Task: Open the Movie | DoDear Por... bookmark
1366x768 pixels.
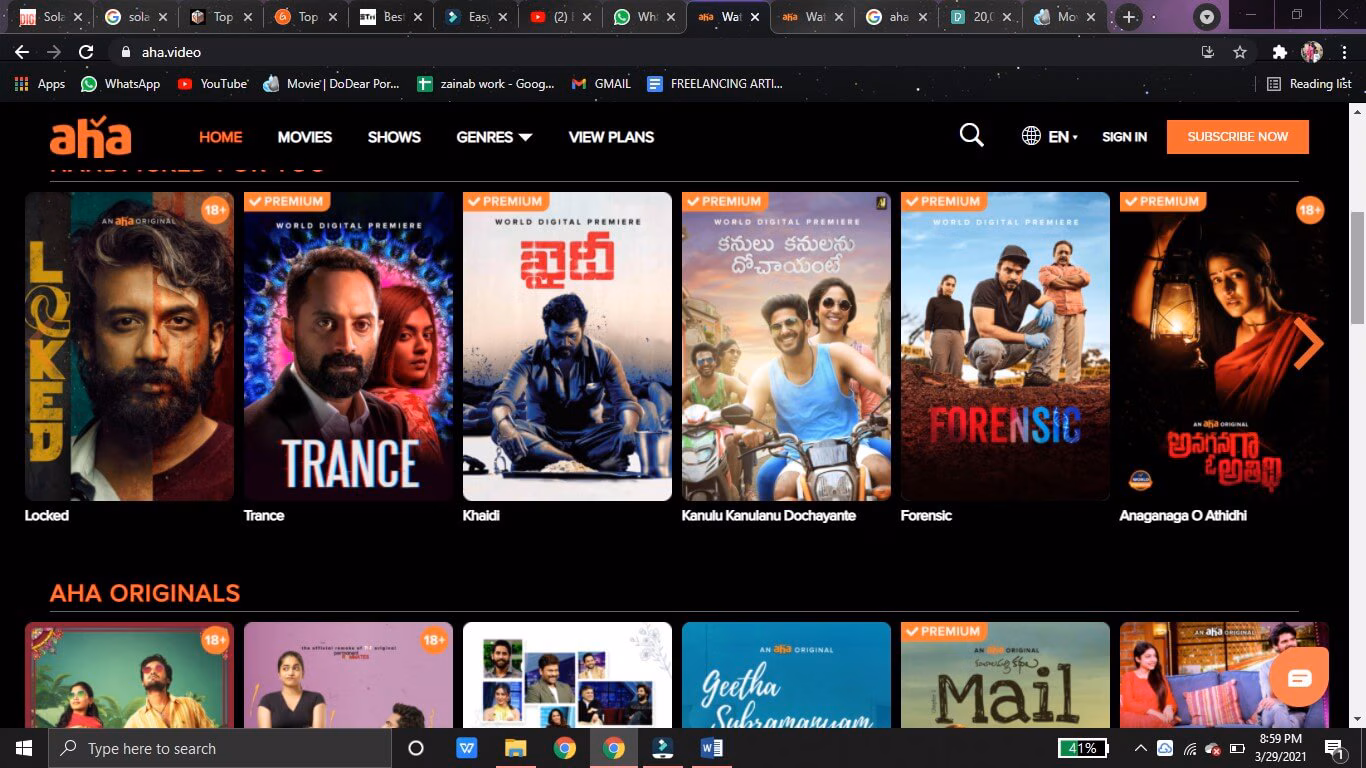Action: tap(331, 84)
